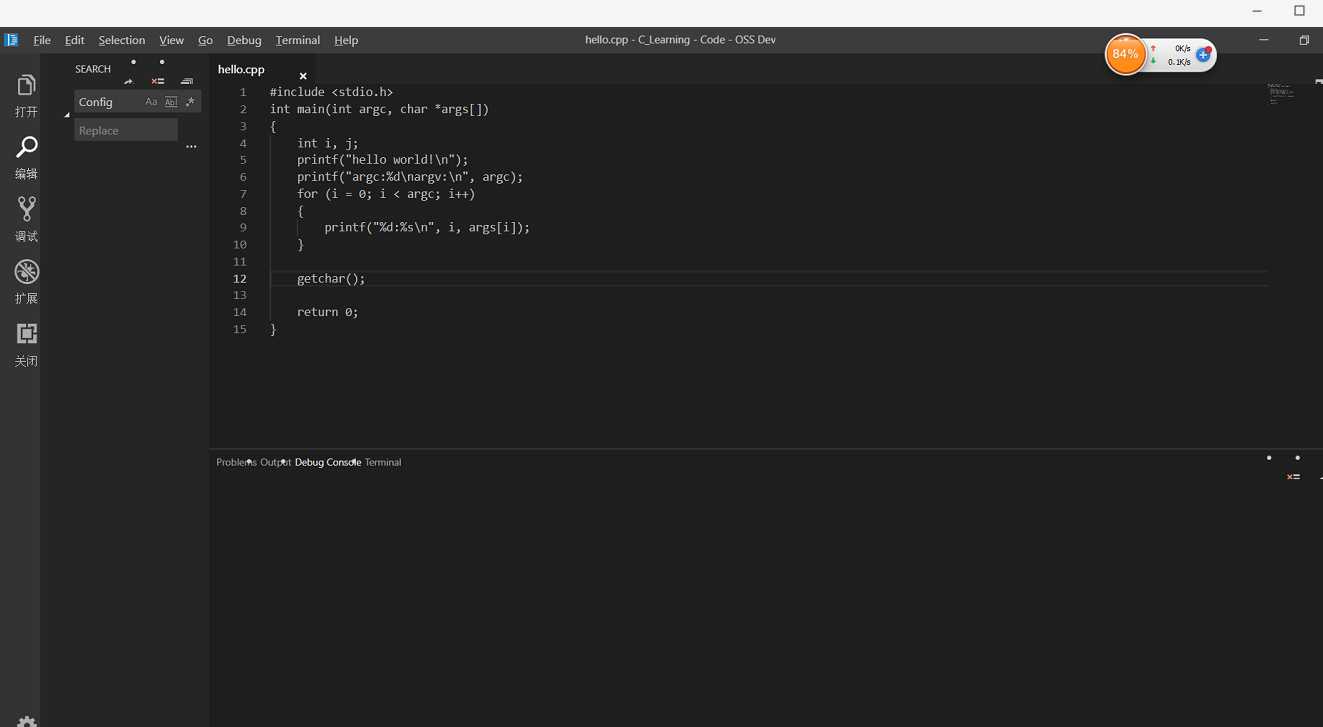Click the return 0; line
This screenshot has width=1323, height=727.
pos(327,312)
